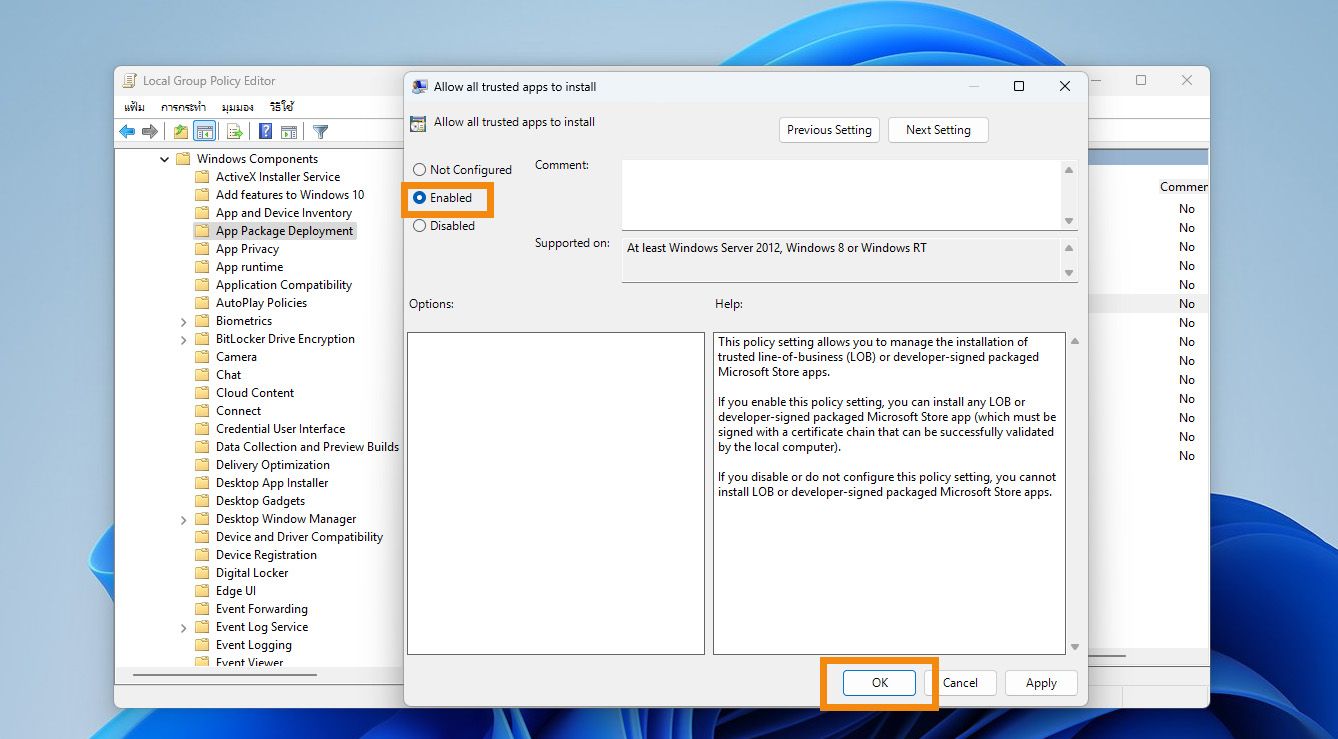
Task: Expand the Desktop Window Manager node arrow
Action: [184, 520]
